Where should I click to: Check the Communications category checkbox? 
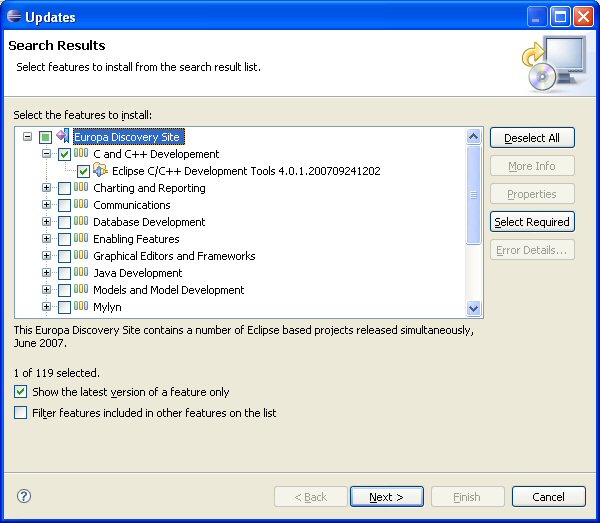coord(65,206)
